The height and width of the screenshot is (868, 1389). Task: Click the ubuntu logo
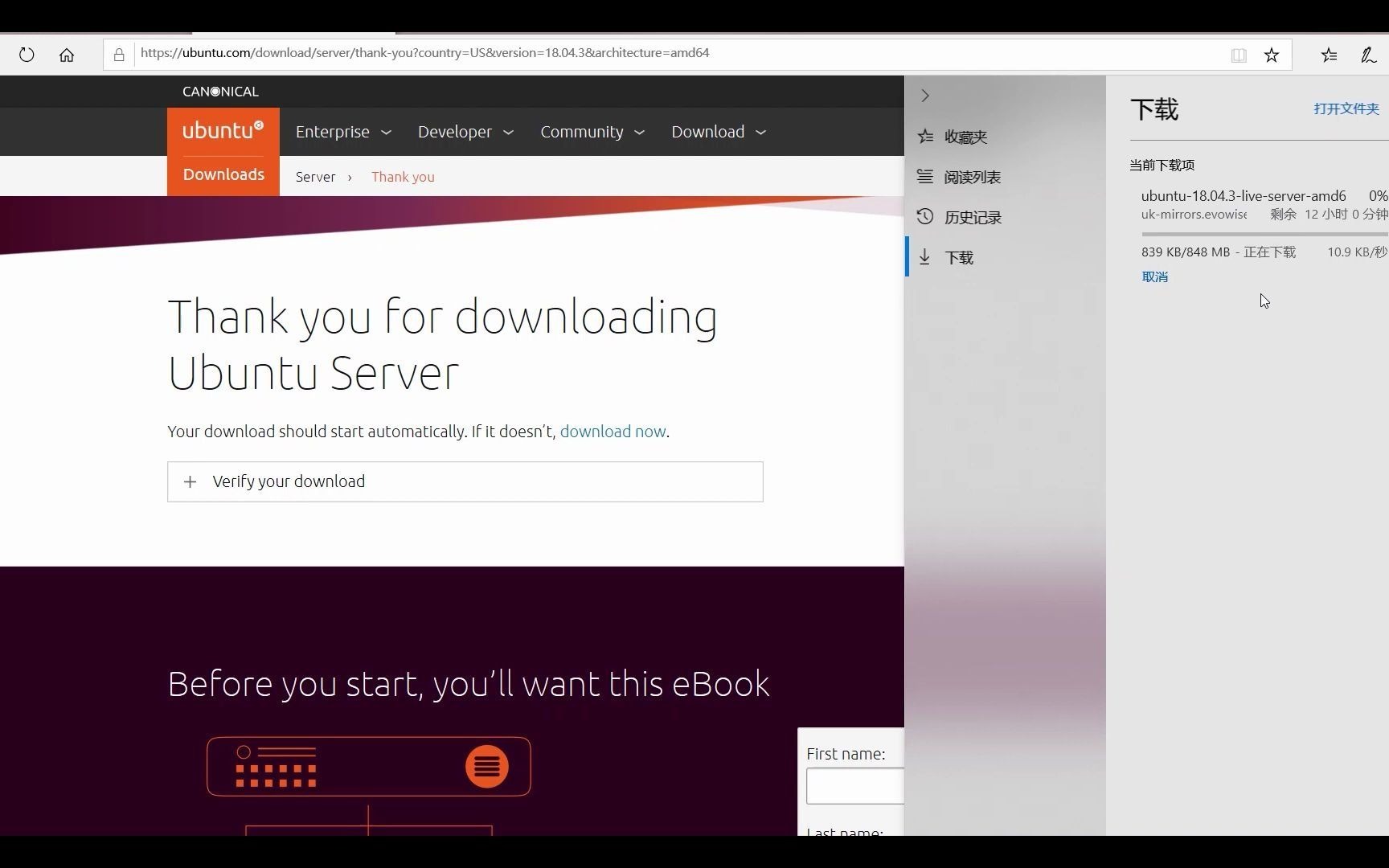click(223, 130)
